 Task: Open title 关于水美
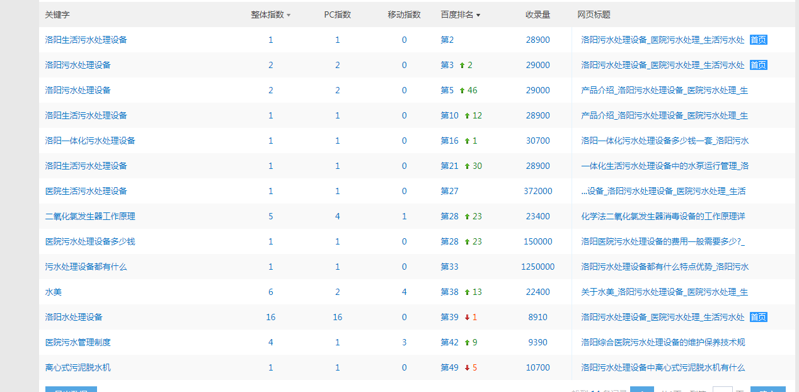click(664, 292)
